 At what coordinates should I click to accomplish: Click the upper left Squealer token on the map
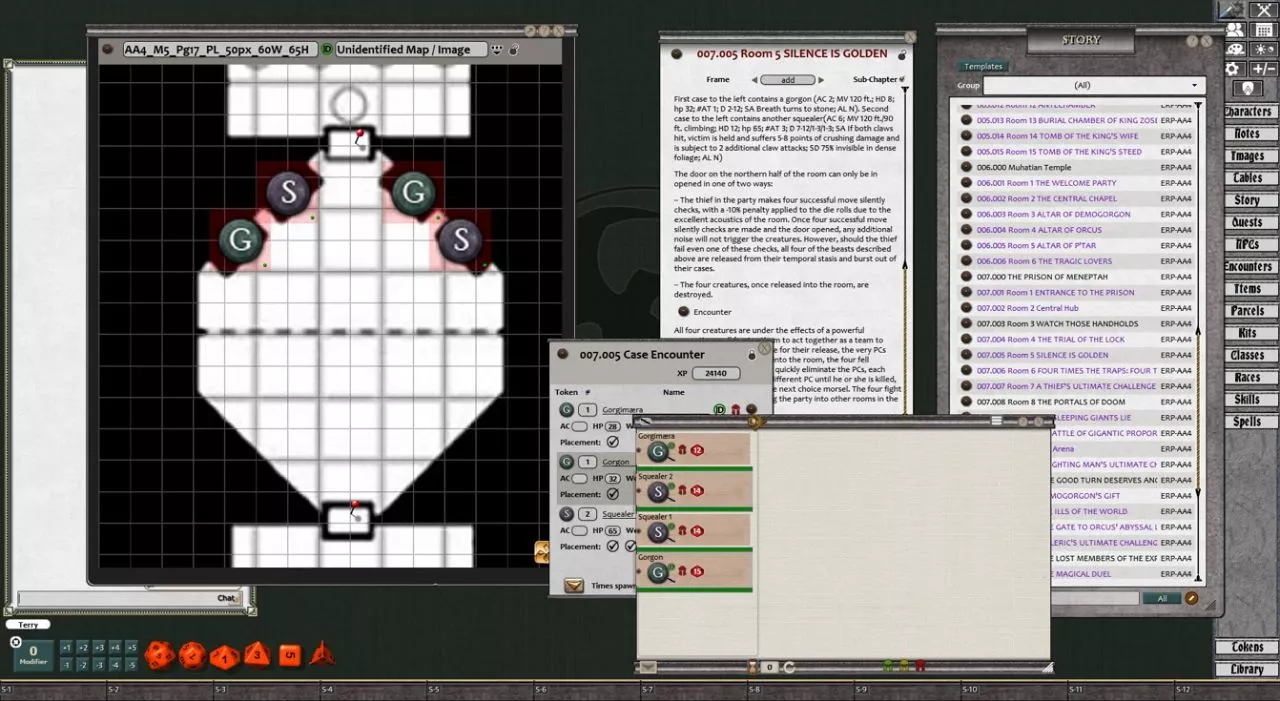[x=288, y=192]
